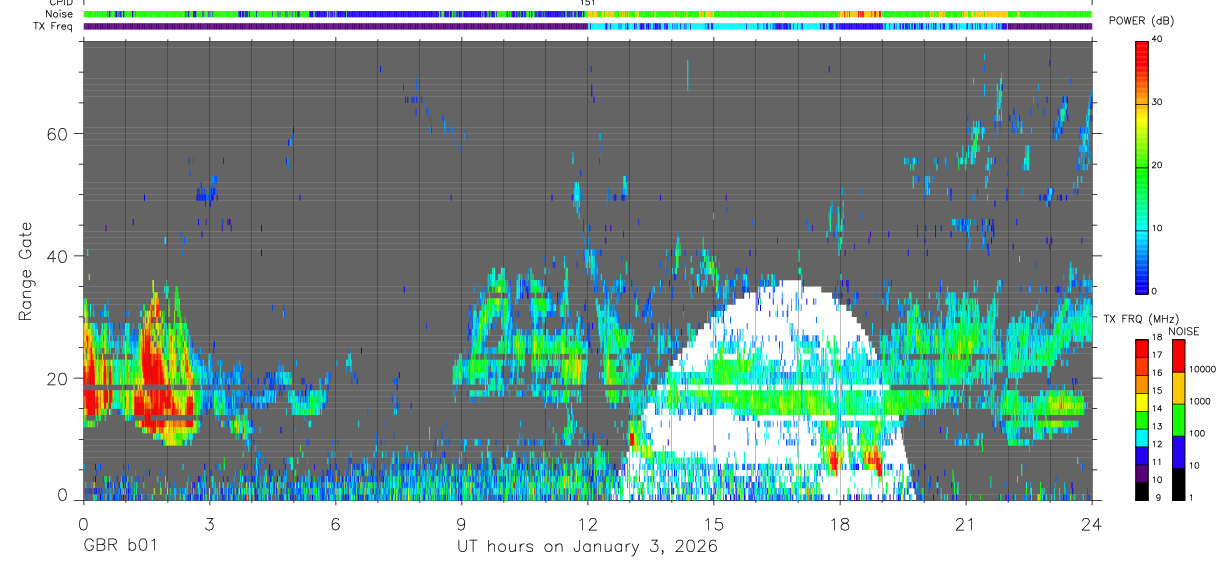Select the GBR b01 radar label
1228x567 pixels.
click(119, 546)
